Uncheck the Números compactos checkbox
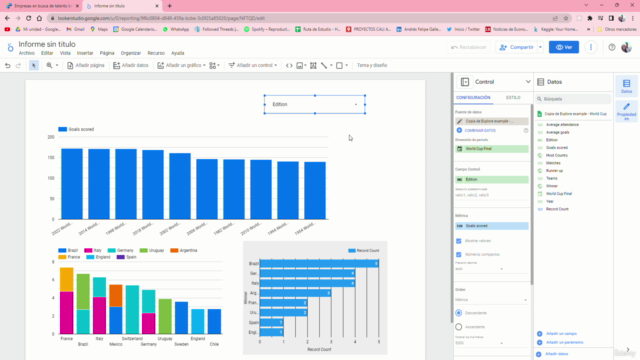This screenshot has width=640, height=360. [x=459, y=254]
